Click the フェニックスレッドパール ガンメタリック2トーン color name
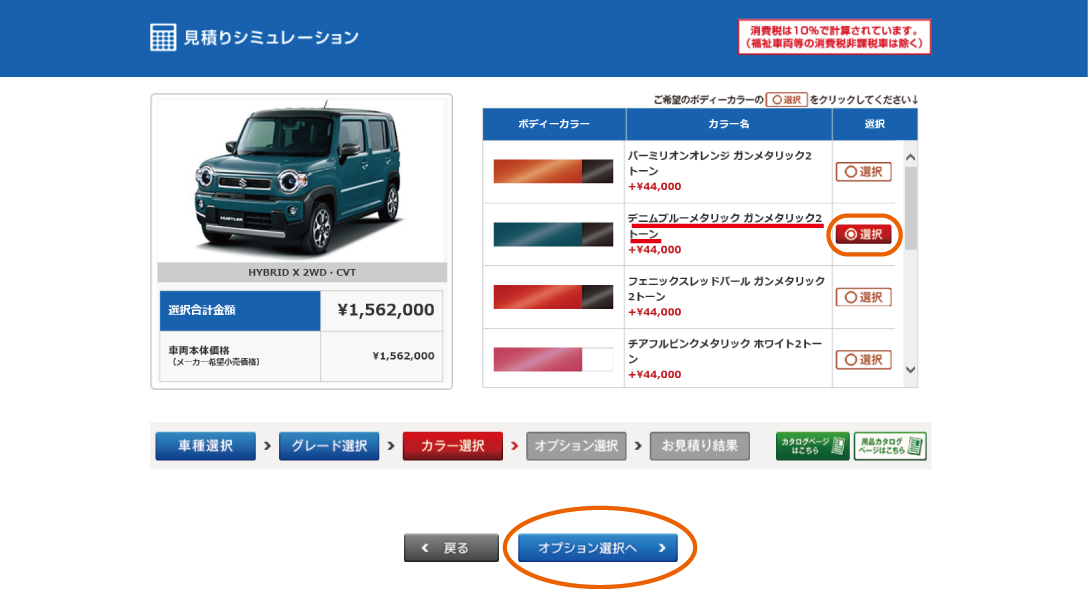1088x589 pixels. tap(726, 289)
